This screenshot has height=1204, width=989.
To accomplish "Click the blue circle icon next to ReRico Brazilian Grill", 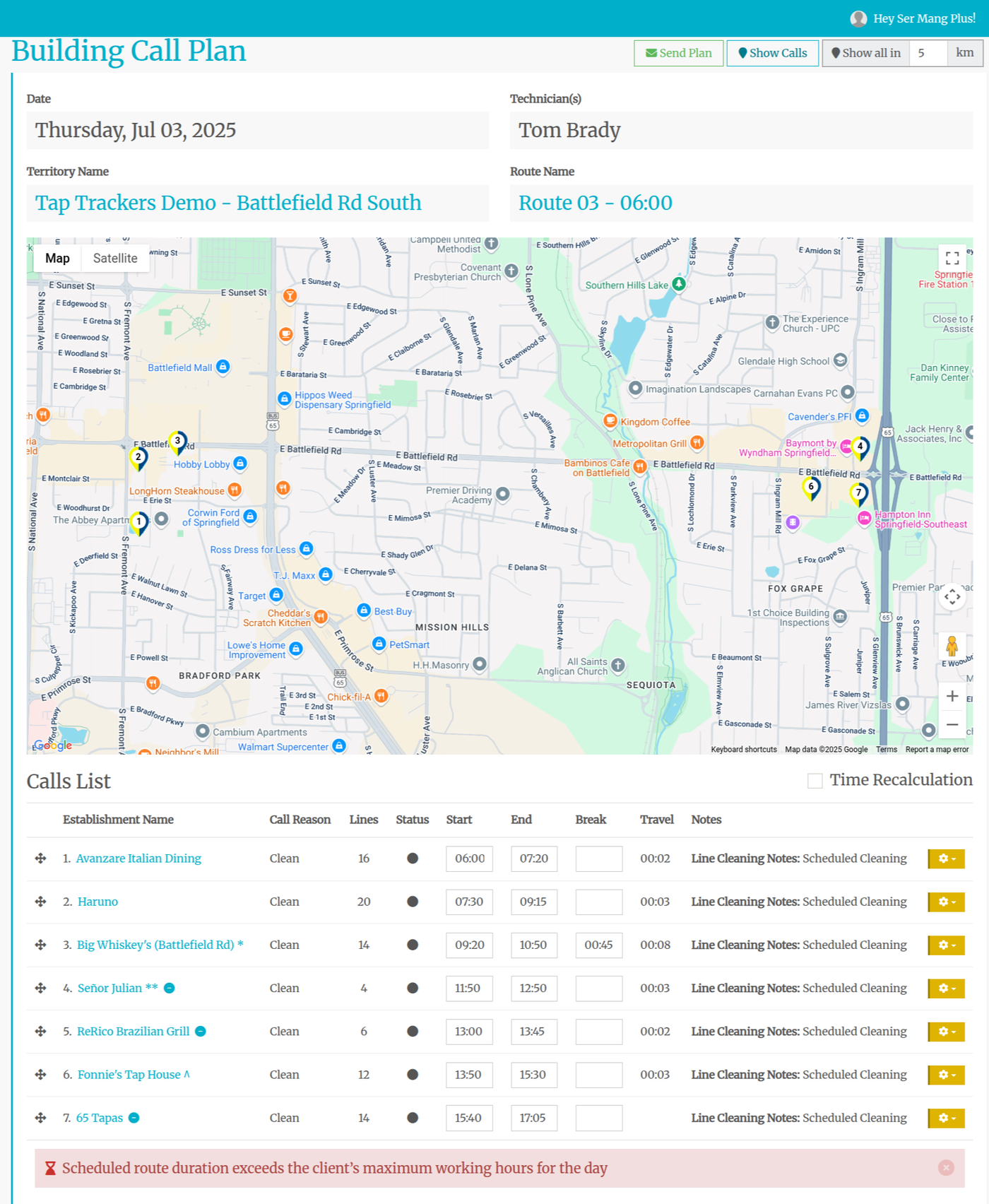I will pyautogui.click(x=201, y=1032).
